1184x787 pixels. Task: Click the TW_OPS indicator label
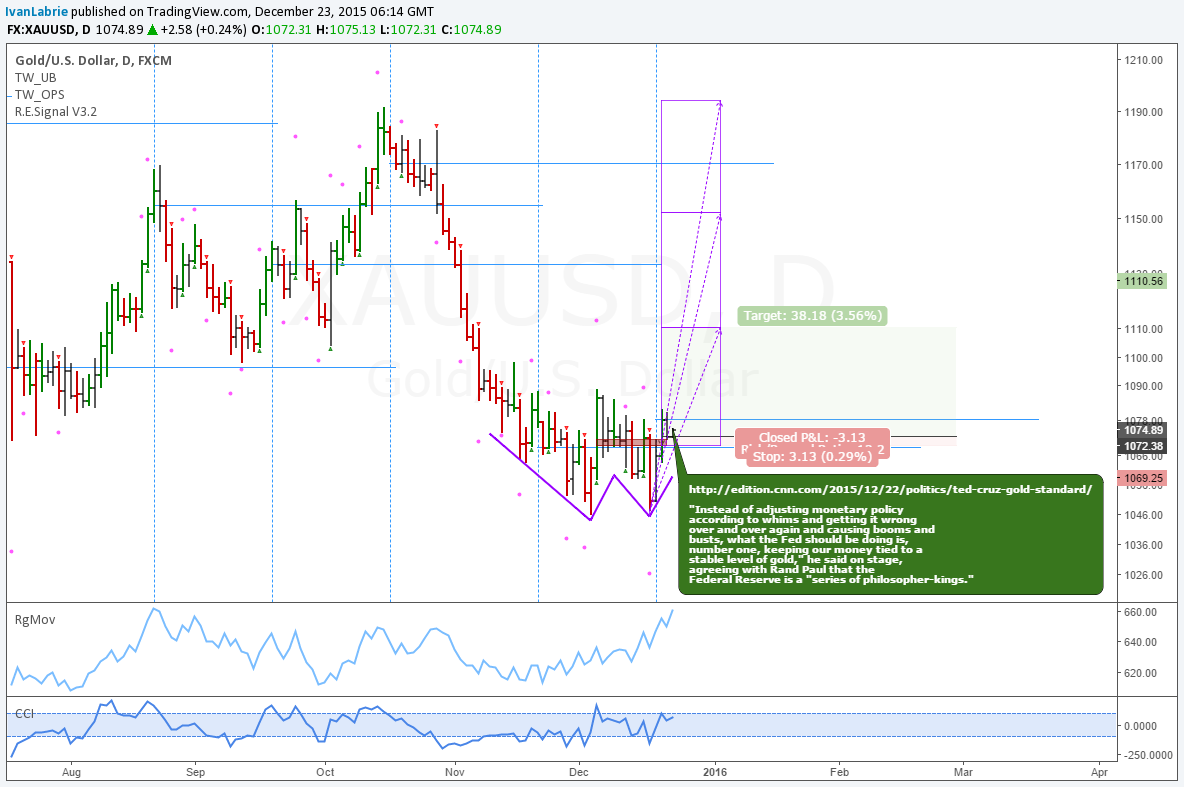coord(39,95)
